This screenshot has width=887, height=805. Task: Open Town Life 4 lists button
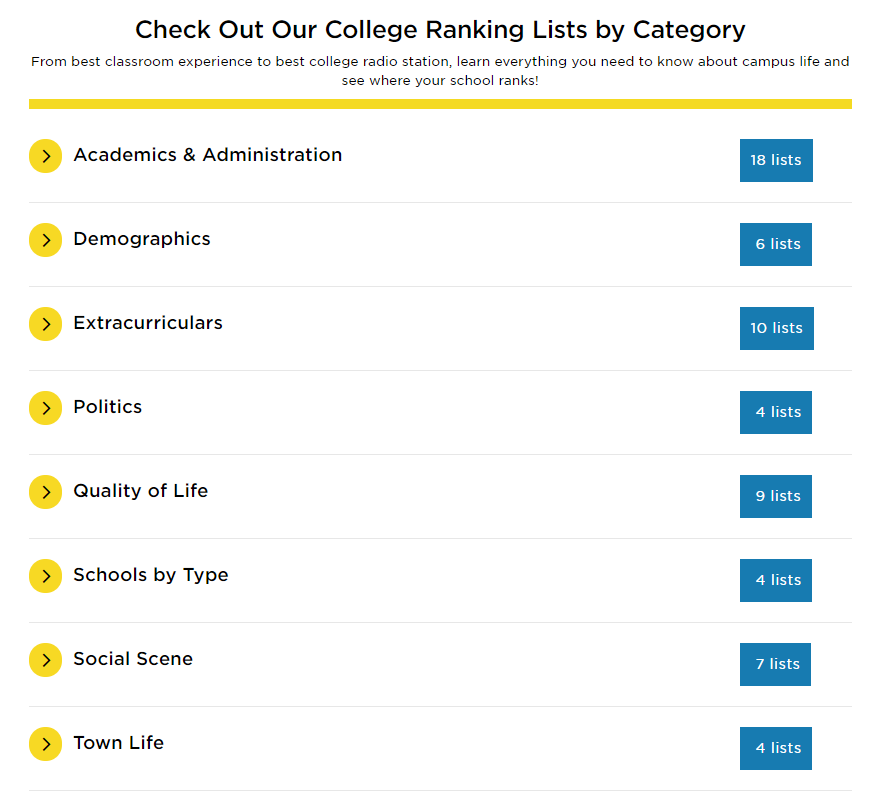[x=776, y=748]
